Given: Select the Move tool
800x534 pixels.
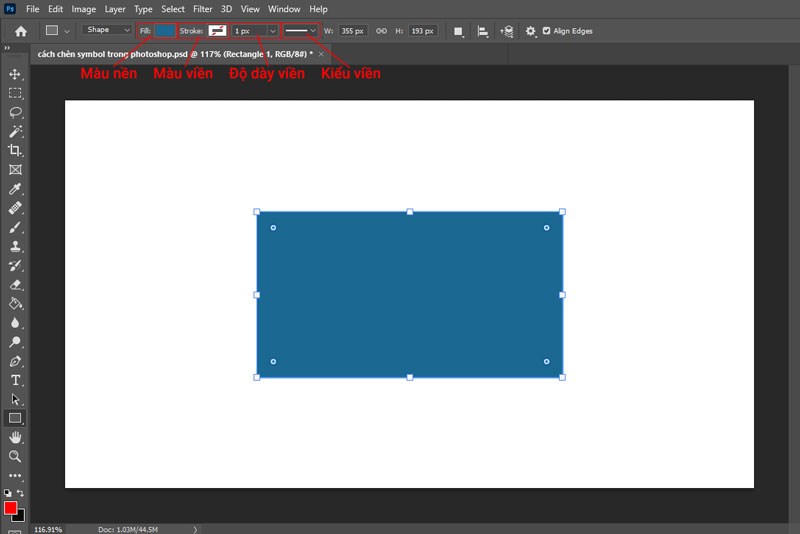Looking at the screenshot, I should [x=15, y=74].
